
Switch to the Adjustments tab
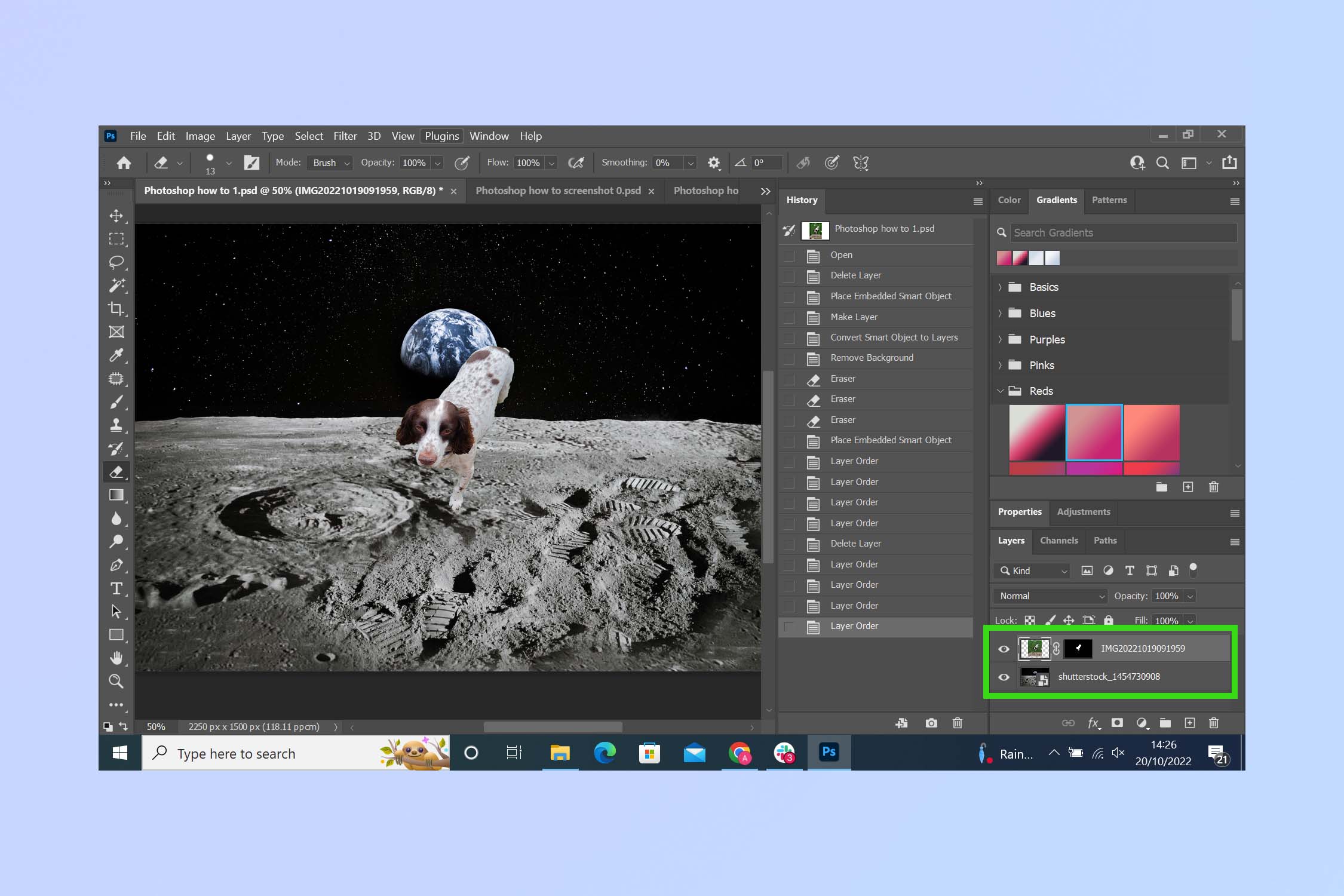pos(1084,512)
